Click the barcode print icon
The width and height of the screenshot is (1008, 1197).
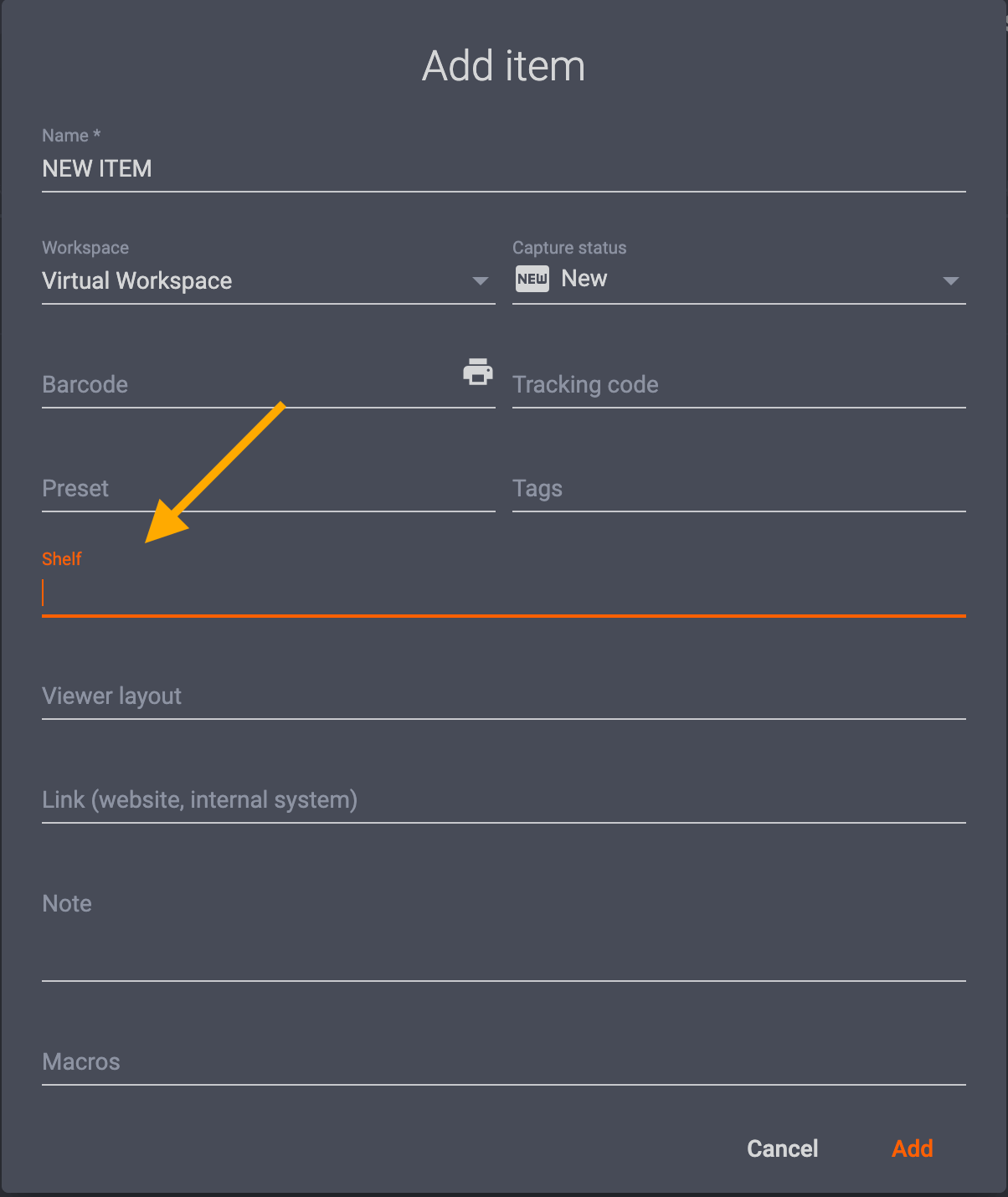pyautogui.click(x=478, y=371)
